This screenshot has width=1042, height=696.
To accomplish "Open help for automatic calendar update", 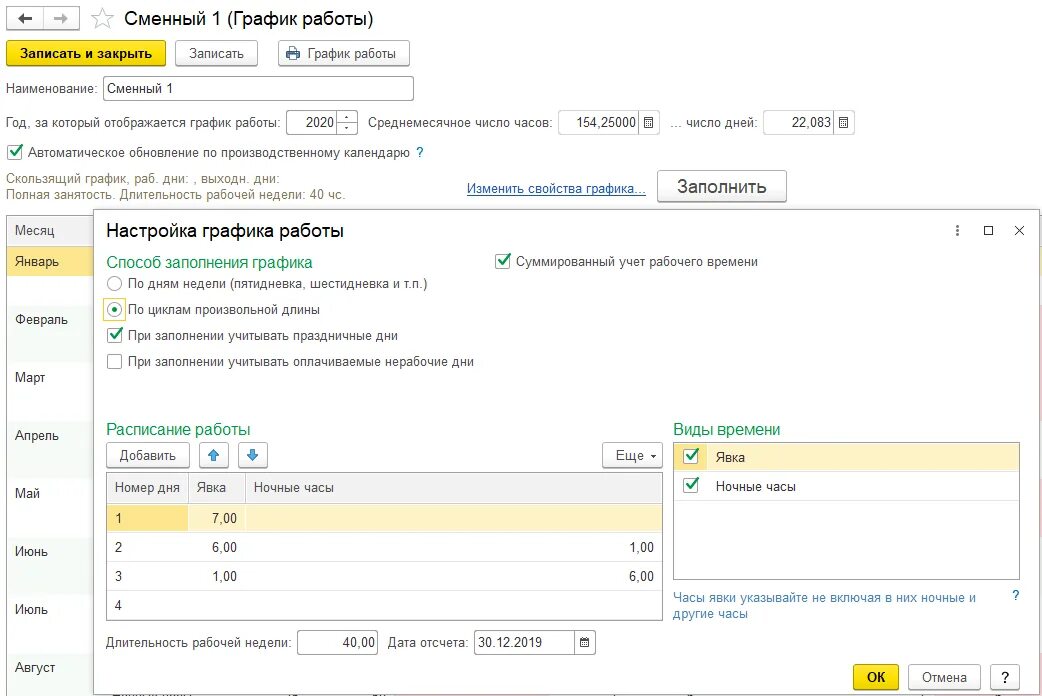I will click(419, 152).
